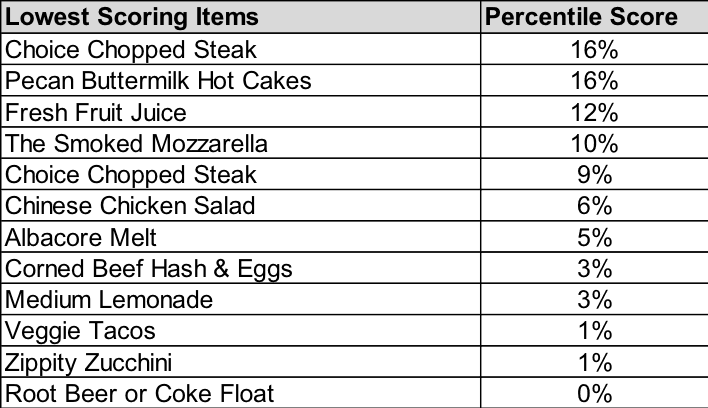Click the 9% percentile score cell

pyautogui.click(x=593, y=174)
